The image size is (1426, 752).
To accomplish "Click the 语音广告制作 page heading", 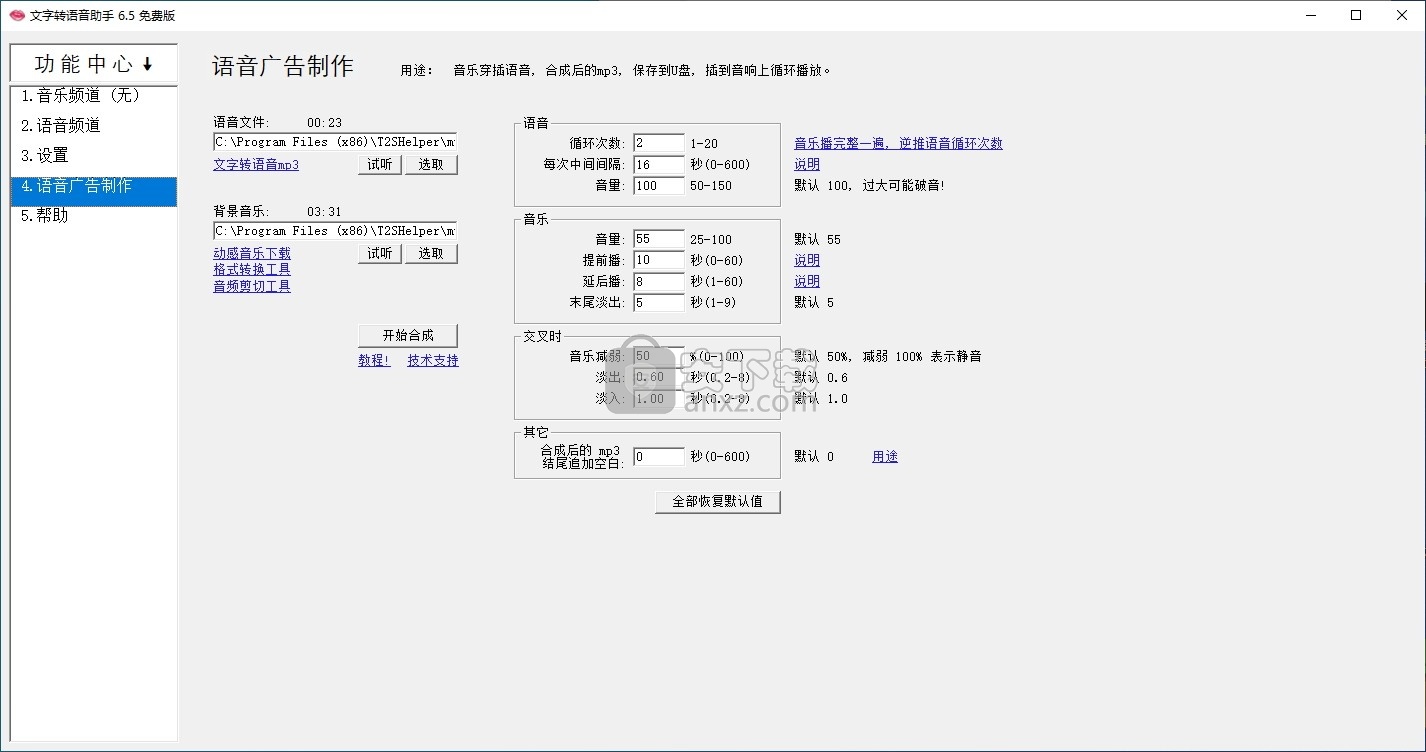I will pos(283,67).
